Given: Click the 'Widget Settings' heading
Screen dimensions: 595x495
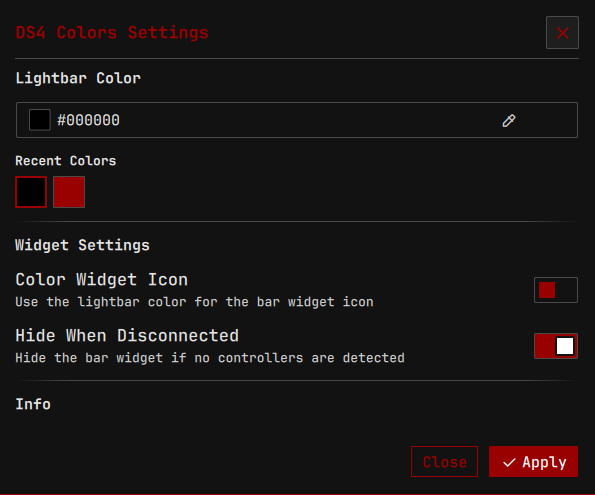Looking at the screenshot, I should pyautogui.click(x=82, y=245).
